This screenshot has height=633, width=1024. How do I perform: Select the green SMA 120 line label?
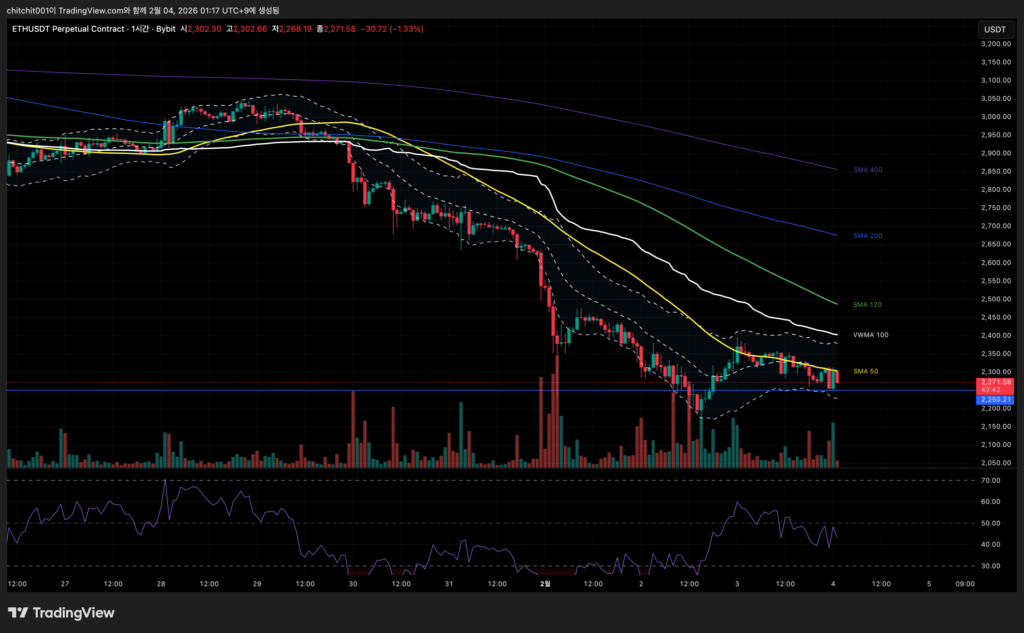[867, 303]
